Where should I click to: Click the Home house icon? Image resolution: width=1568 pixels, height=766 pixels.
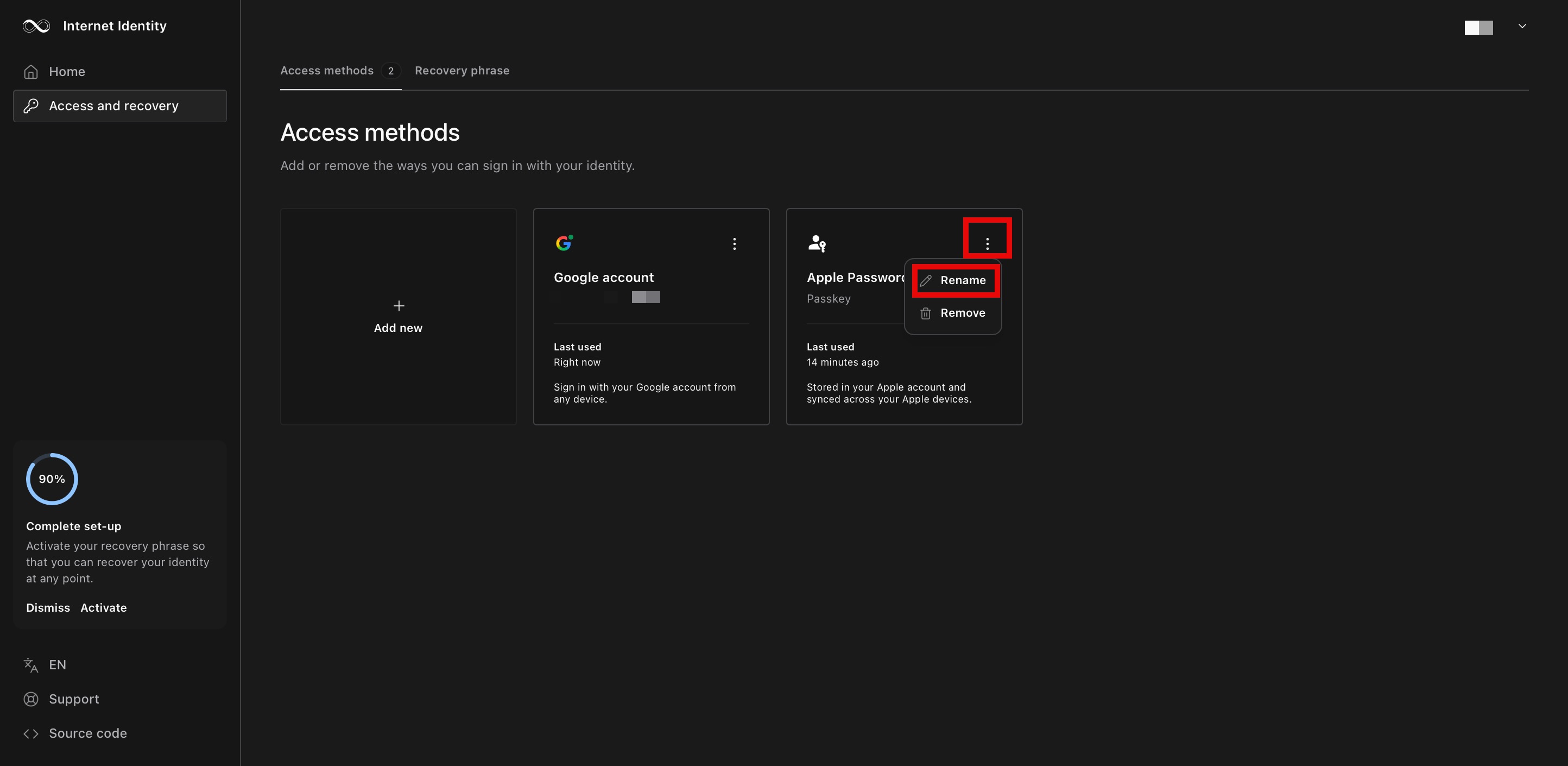pos(31,72)
